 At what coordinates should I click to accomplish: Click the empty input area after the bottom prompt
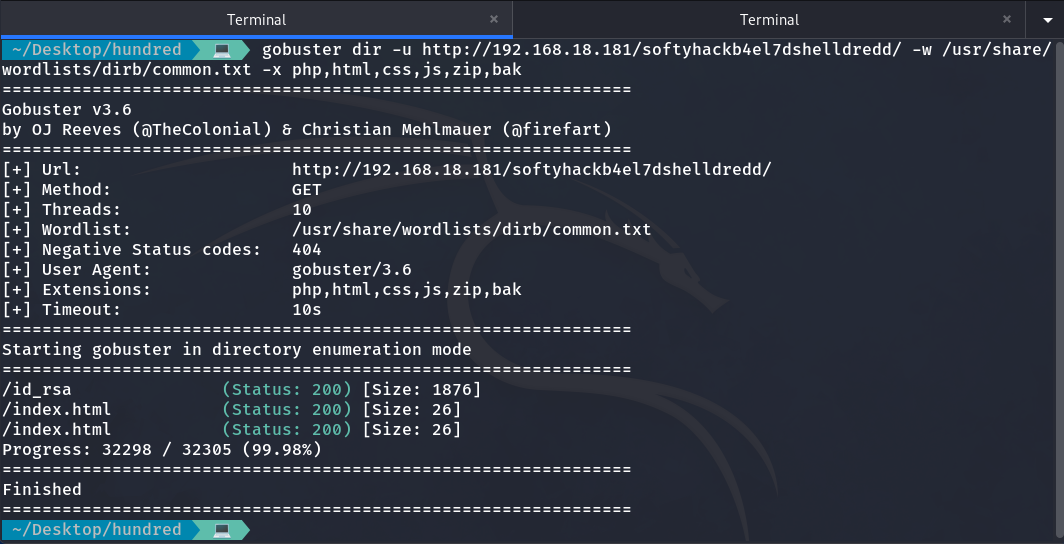[600, 530]
